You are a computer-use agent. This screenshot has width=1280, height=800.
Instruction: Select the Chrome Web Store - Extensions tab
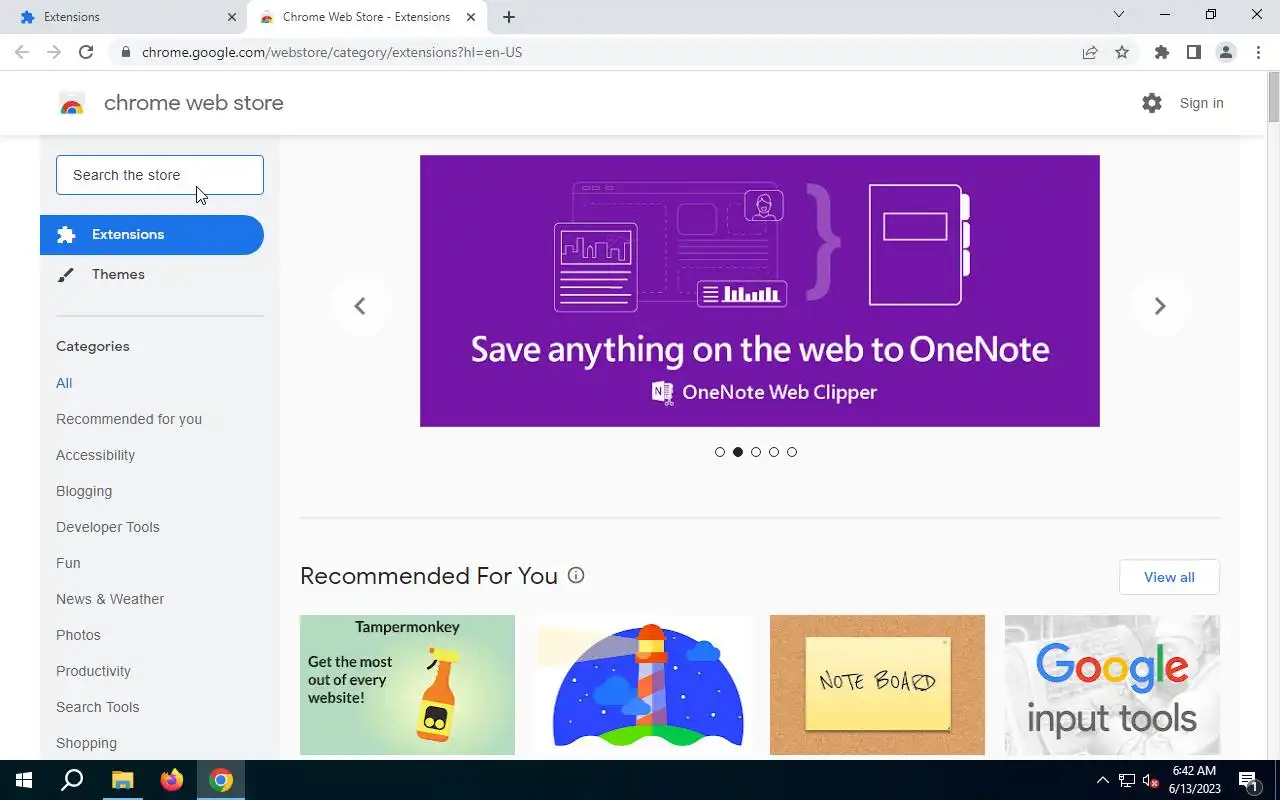(366, 17)
